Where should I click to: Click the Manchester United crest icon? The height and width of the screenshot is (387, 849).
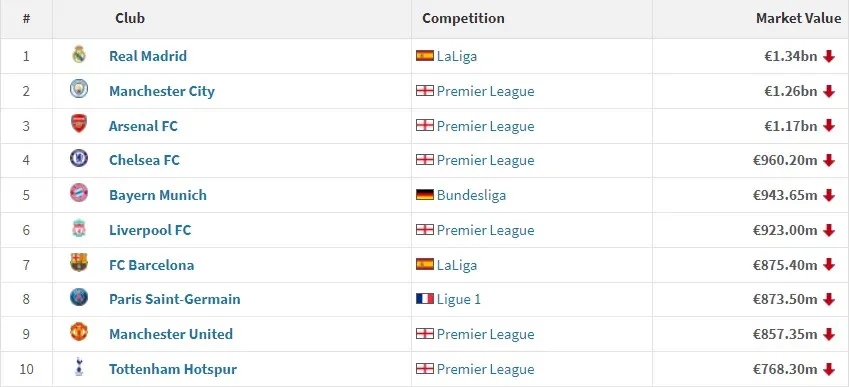[79, 332]
